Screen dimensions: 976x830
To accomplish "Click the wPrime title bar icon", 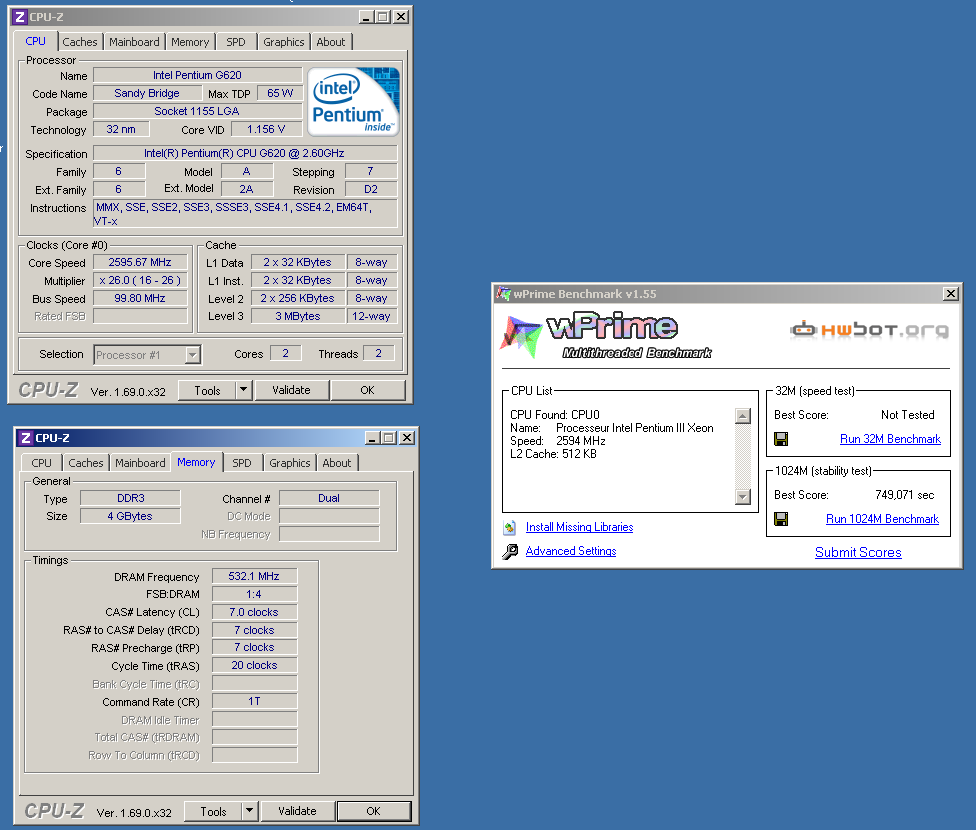I will coord(503,293).
